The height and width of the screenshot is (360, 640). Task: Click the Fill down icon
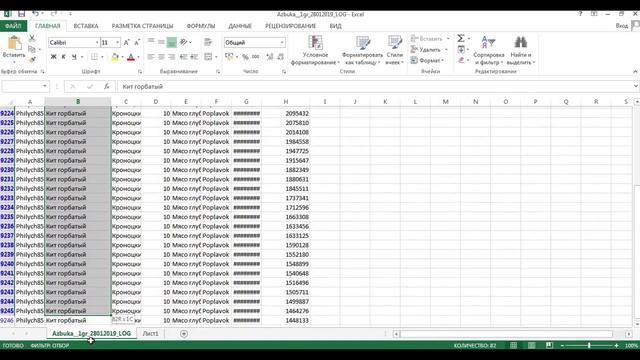[x=461, y=49]
